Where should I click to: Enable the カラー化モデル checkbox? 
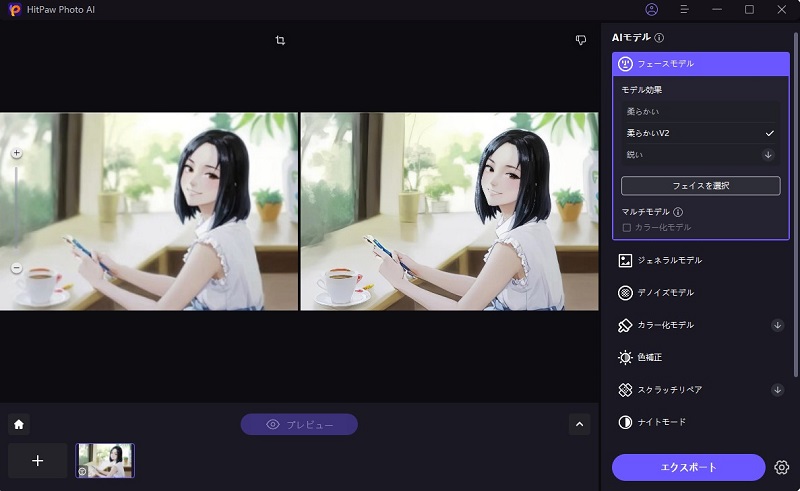pyautogui.click(x=627, y=228)
